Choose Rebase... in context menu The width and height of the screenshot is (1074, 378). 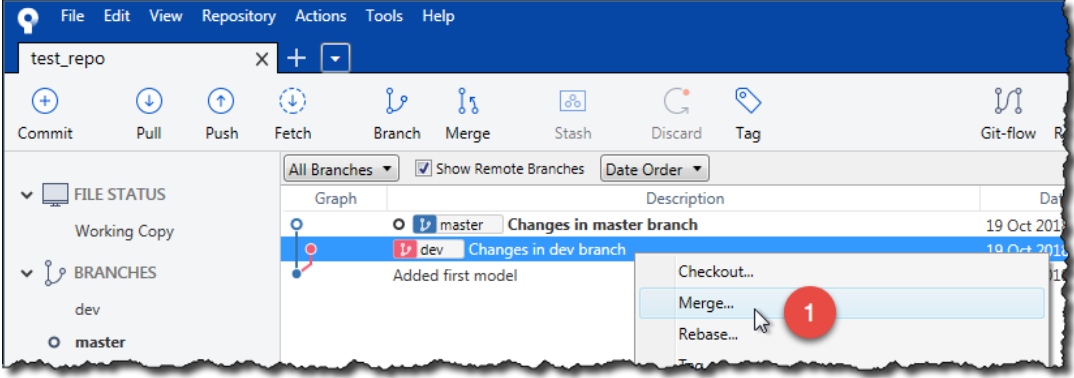[842, 334]
